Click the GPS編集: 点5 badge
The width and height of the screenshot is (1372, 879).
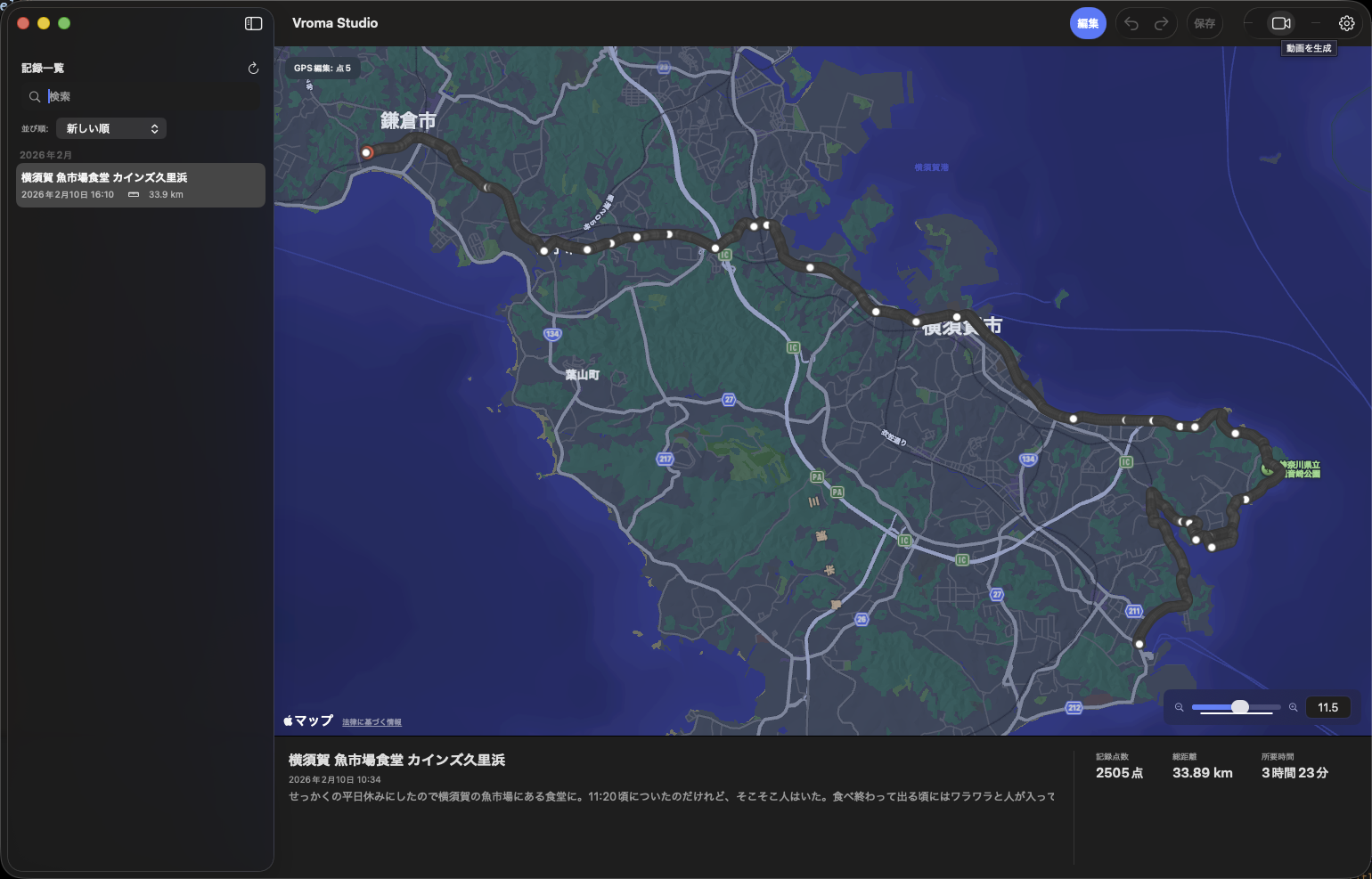click(x=323, y=68)
